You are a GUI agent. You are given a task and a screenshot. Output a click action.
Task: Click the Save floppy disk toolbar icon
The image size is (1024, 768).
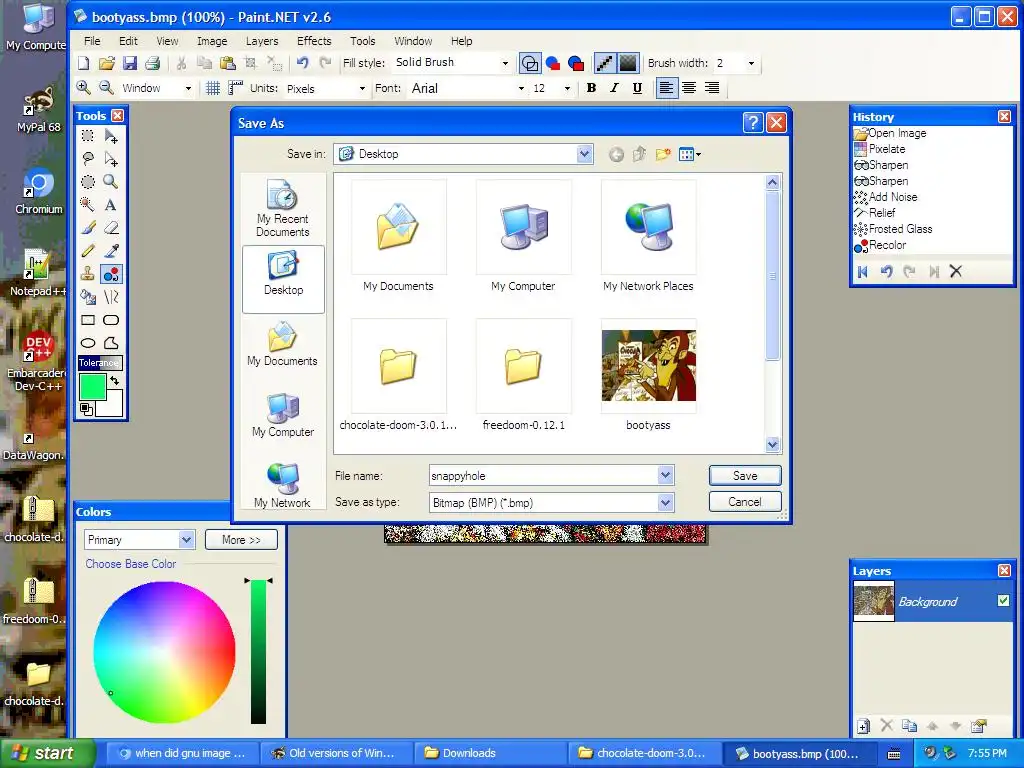click(129, 63)
